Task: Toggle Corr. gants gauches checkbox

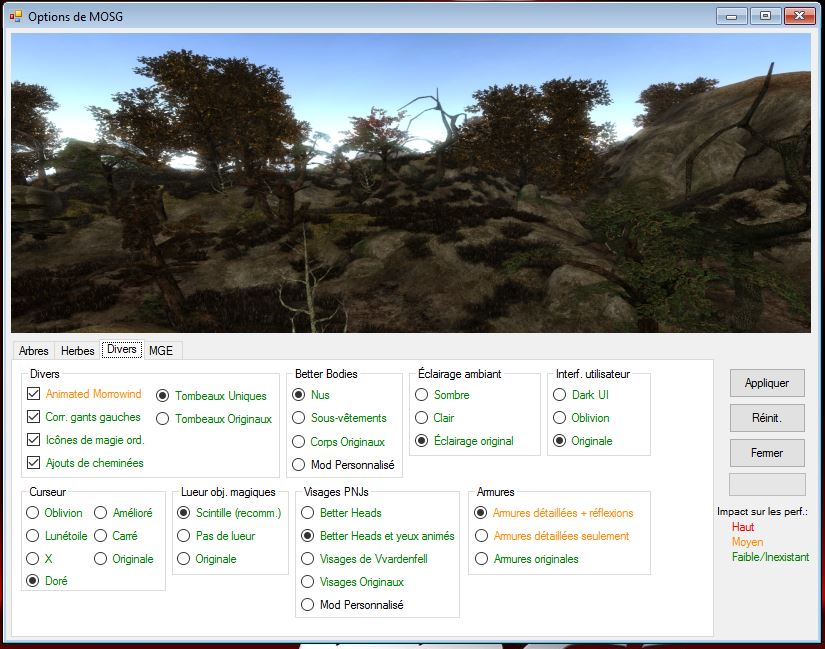Action: (x=34, y=417)
